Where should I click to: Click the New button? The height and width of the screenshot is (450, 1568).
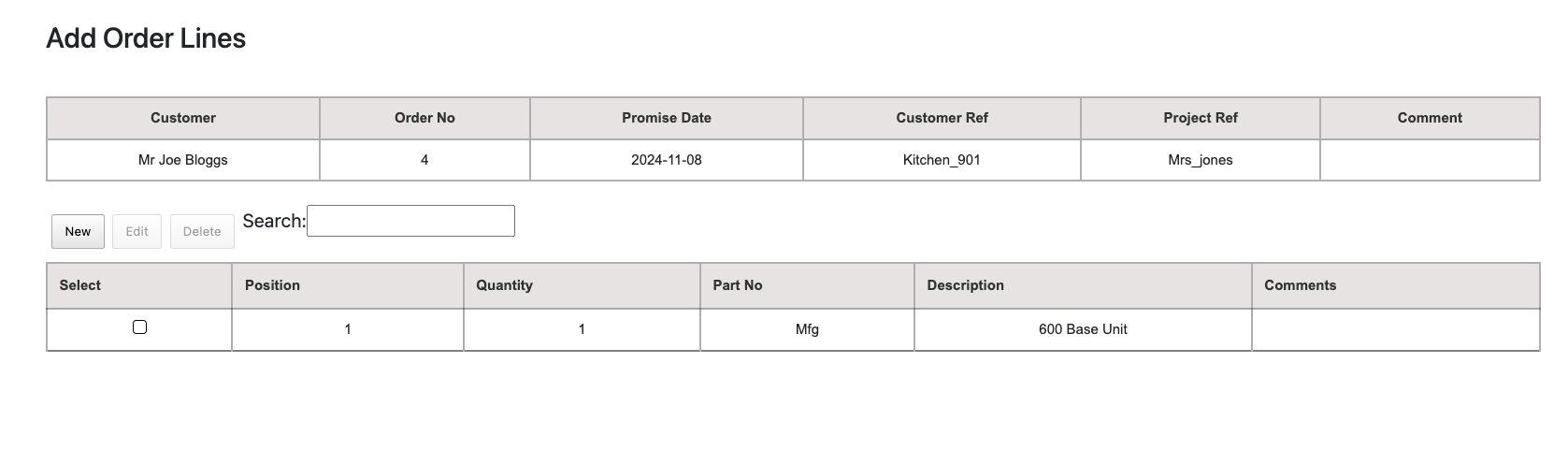coord(78,232)
